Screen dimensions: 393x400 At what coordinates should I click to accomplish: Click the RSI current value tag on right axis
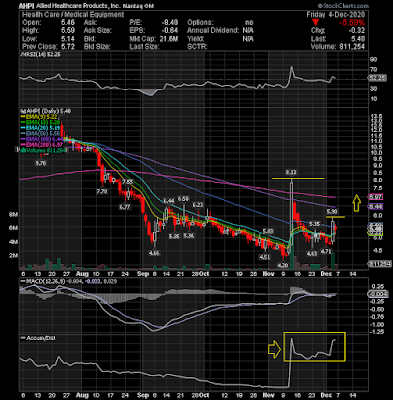(377, 78)
